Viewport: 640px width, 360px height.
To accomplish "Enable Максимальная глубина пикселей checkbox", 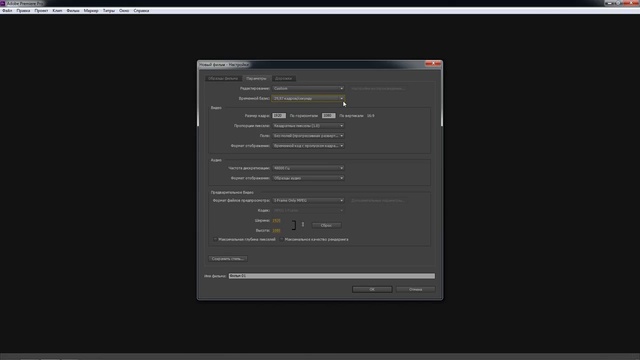I will pyautogui.click(x=215, y=240).
